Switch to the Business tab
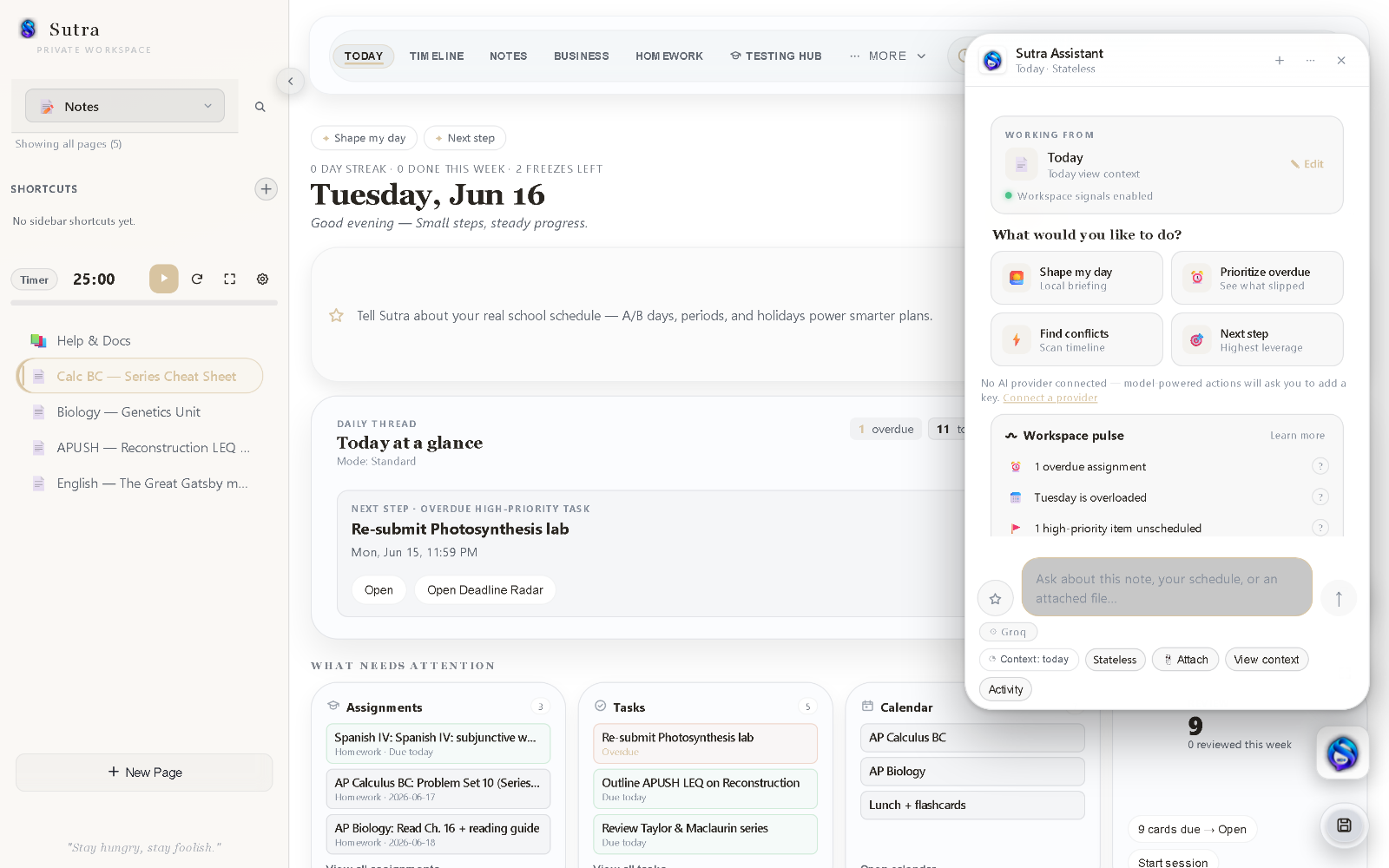Image resolution: width=1389 pixels, height=868 pixels. [x=582, y=56]
